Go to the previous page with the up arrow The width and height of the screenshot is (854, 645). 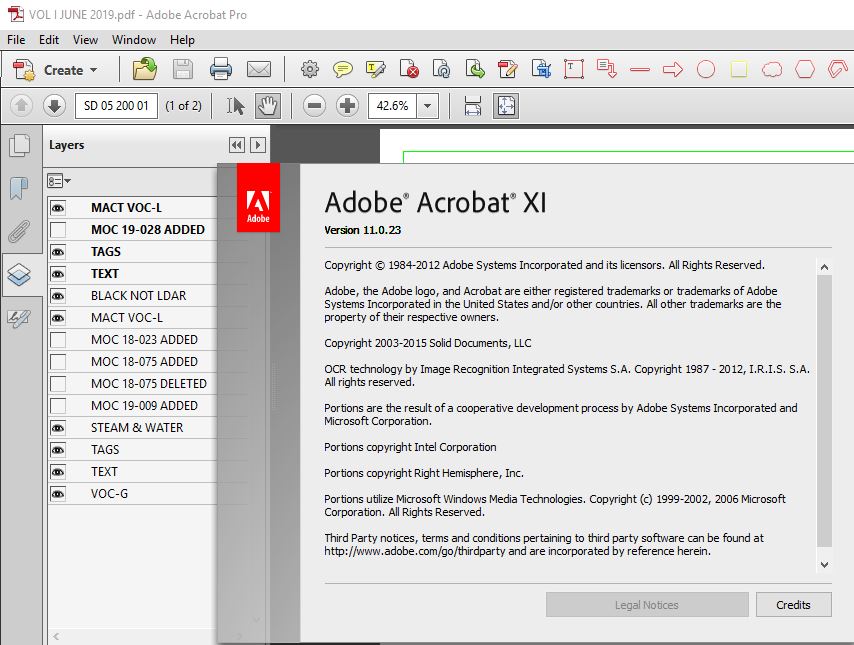(21, 106)
